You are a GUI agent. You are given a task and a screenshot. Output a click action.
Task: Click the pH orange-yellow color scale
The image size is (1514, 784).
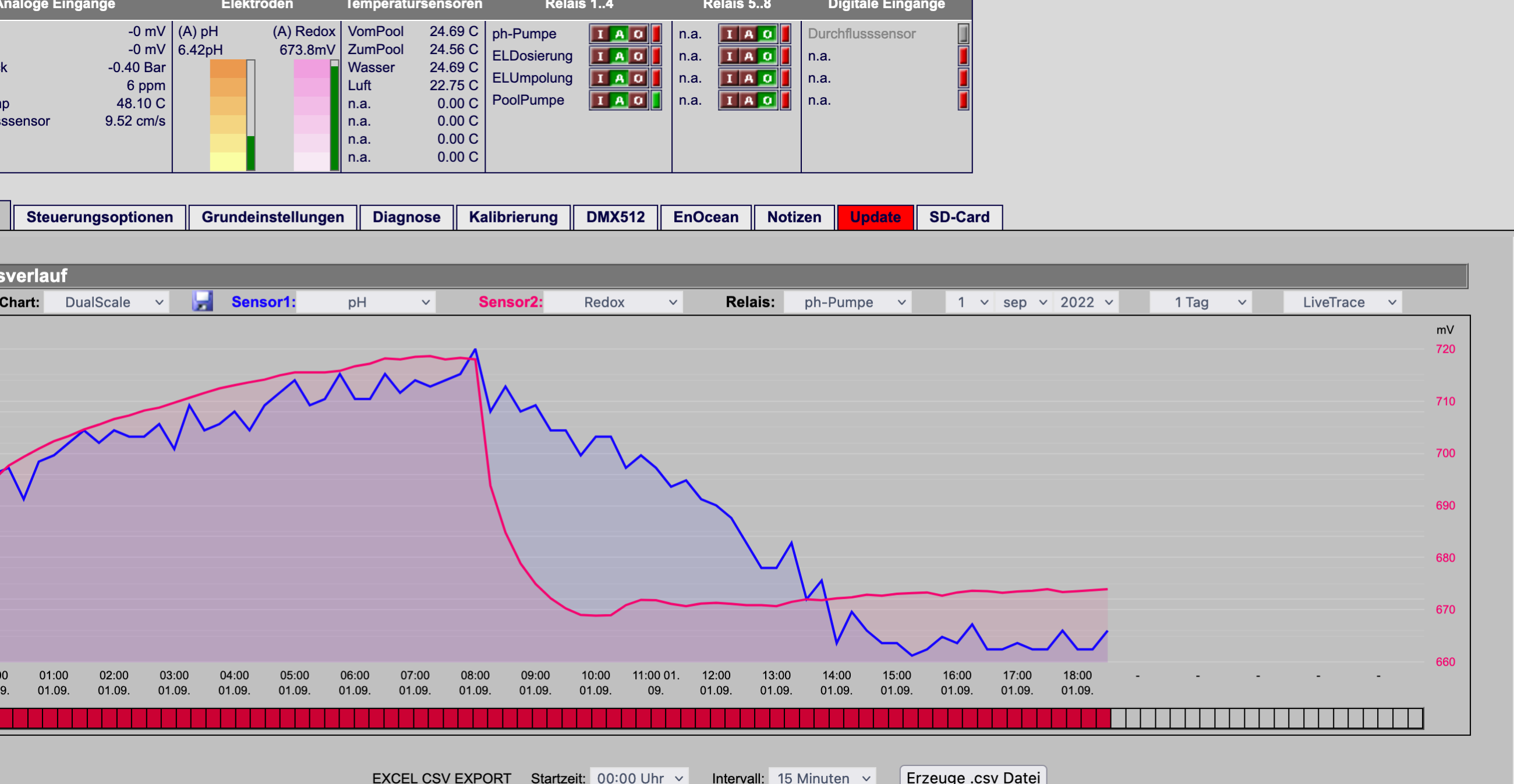[x=228, y=115]
